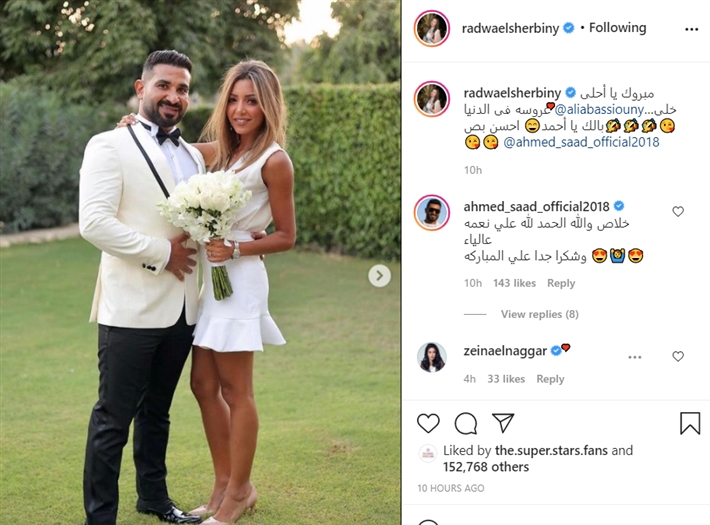Screen dimensions: 710x525
Task: Like the post with the heart icon
Action: (428, 423)
